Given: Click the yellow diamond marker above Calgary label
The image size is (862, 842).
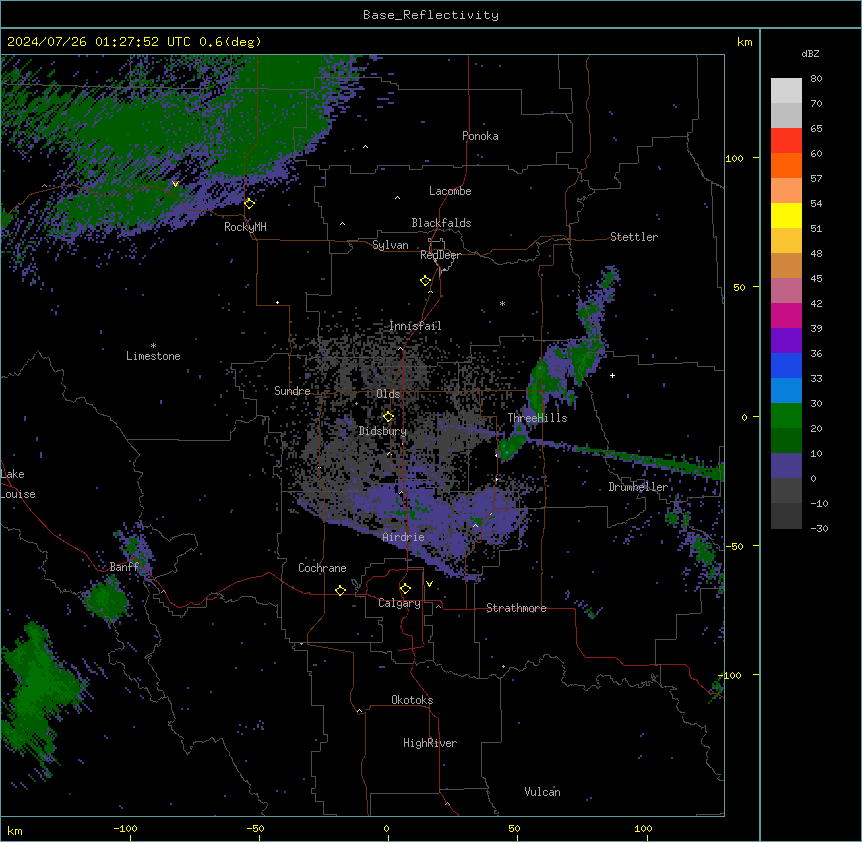Looking at the screenshot, I should tap(405, 589).
